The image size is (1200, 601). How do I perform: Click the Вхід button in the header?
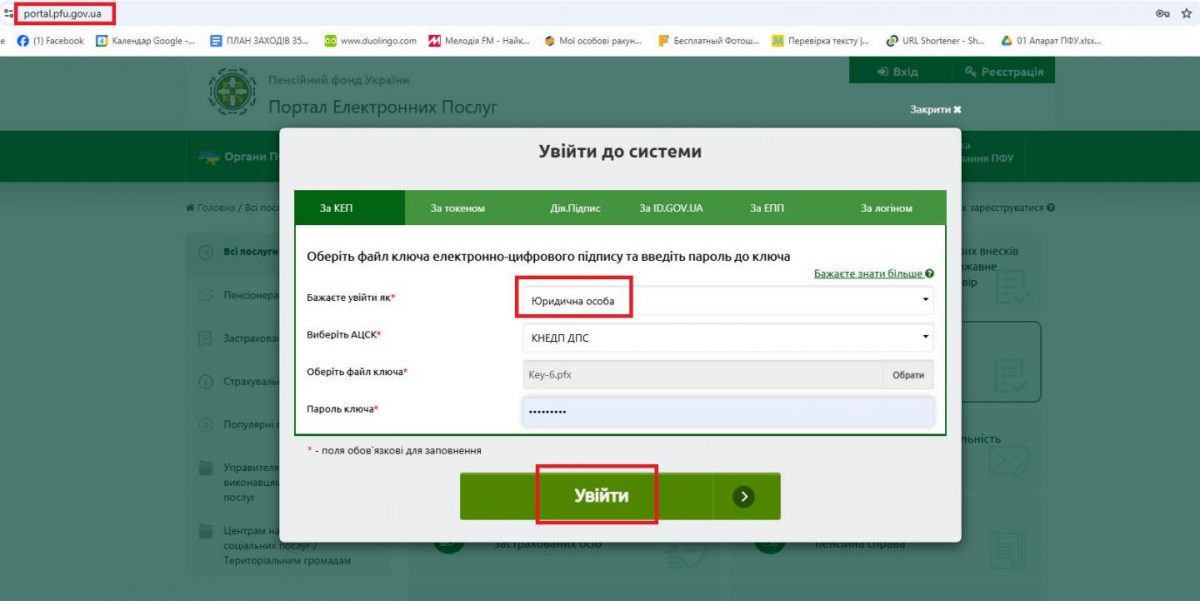click(x=898, y=72)
